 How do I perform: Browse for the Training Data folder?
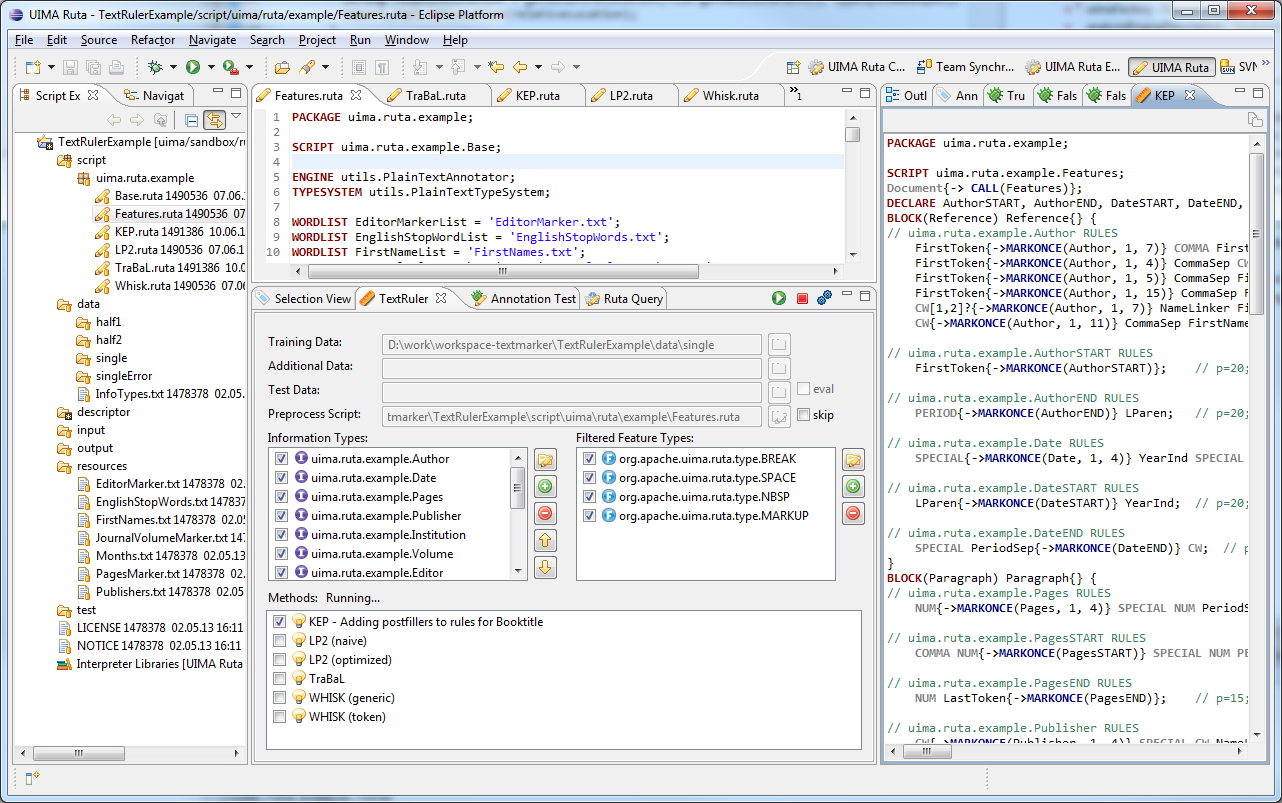779,344
